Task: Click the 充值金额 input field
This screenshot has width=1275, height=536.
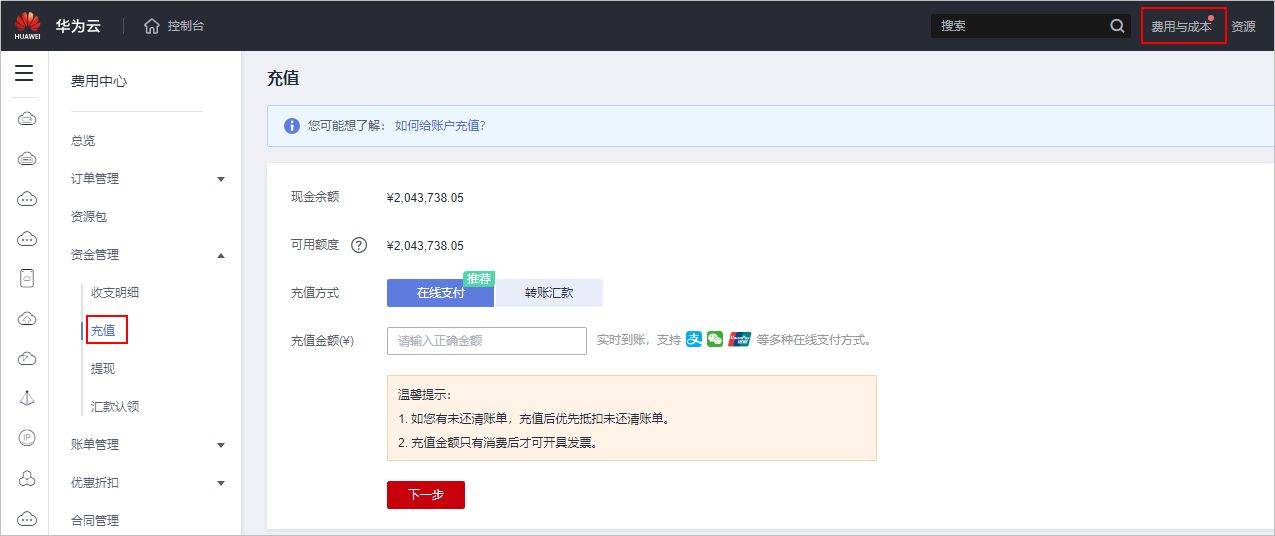Action: click(x=487, y=340)
